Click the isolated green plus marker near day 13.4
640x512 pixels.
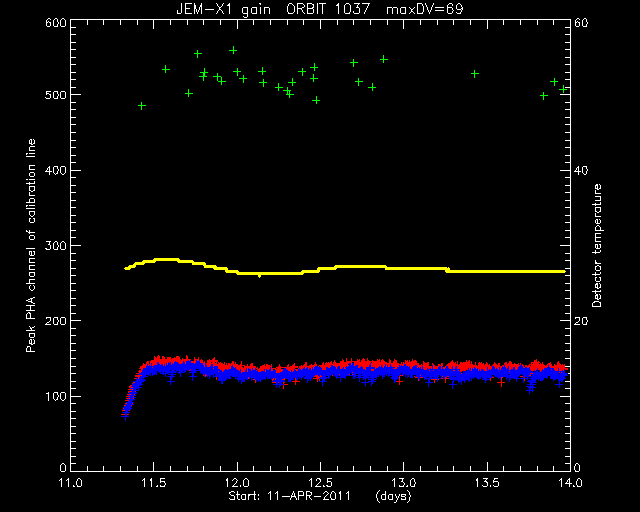475,74
